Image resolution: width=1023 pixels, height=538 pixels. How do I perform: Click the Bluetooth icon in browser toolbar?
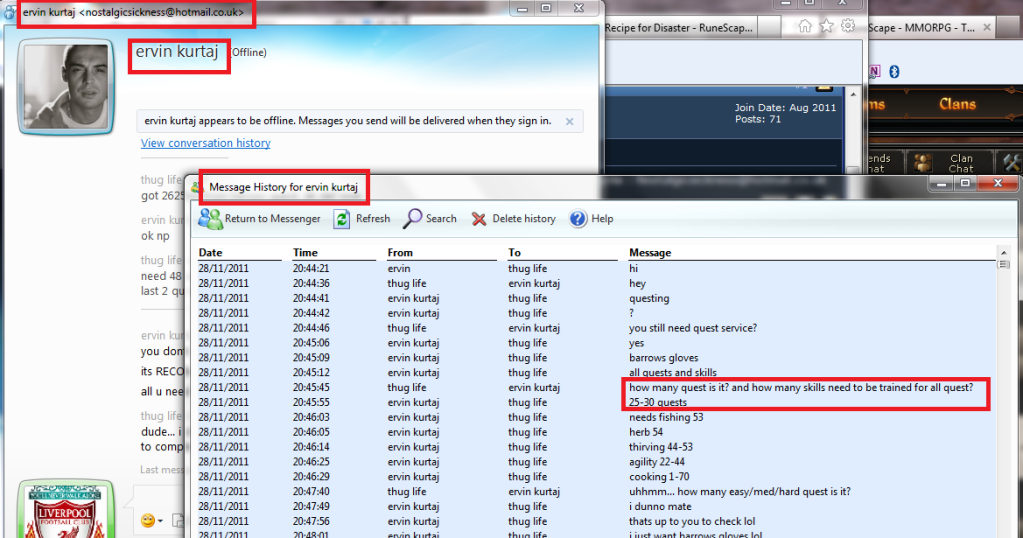pyautogui.click(x=894, y=71)
